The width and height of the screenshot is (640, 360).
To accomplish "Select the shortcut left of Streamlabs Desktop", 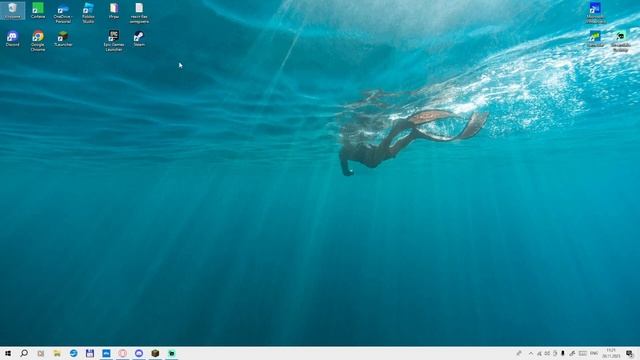I will click(595, 39).
